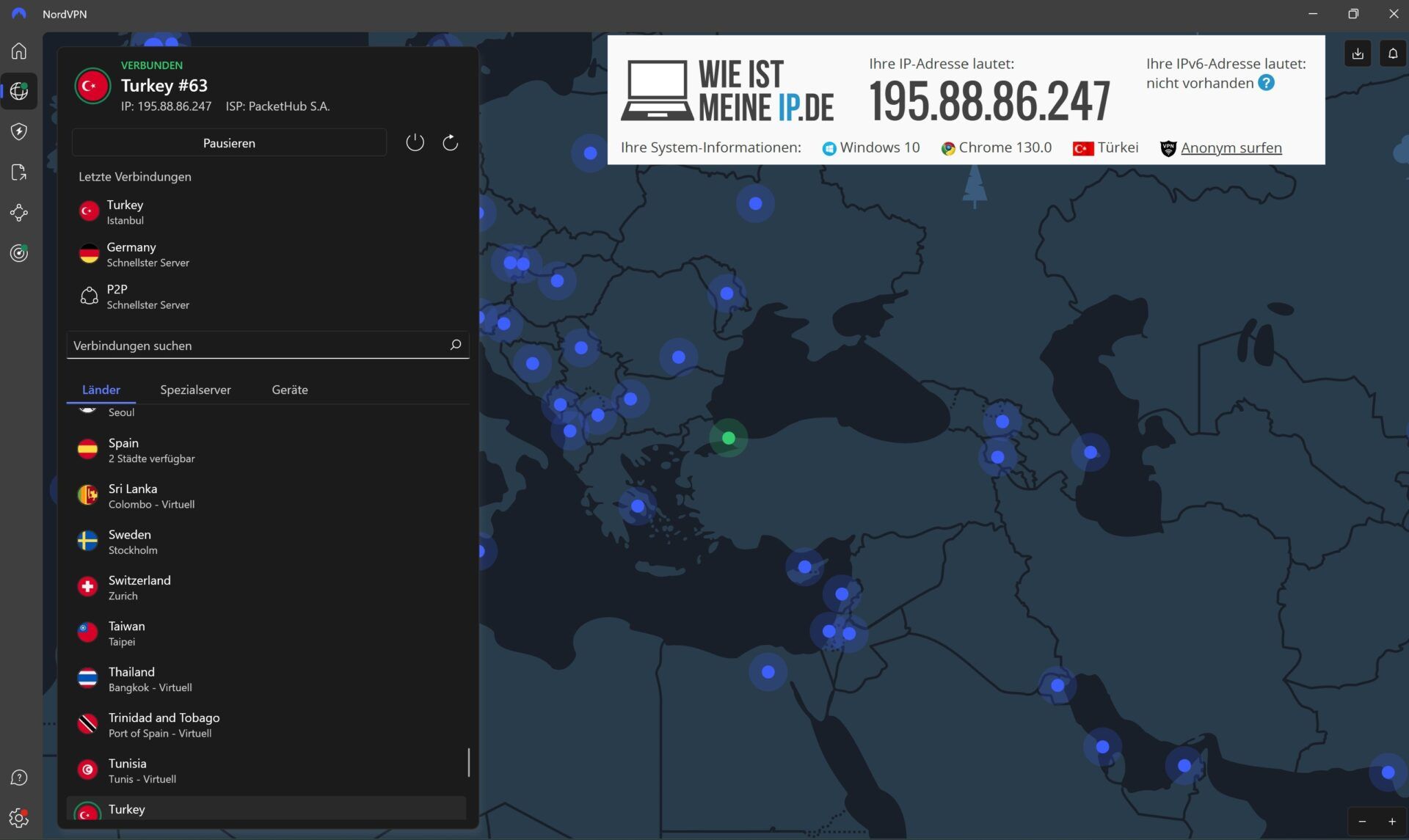The height and width of the screenshot is (840, 1409).
Task: Select Thailand Bangkok - Virtuell
Action: pos(267,679)
